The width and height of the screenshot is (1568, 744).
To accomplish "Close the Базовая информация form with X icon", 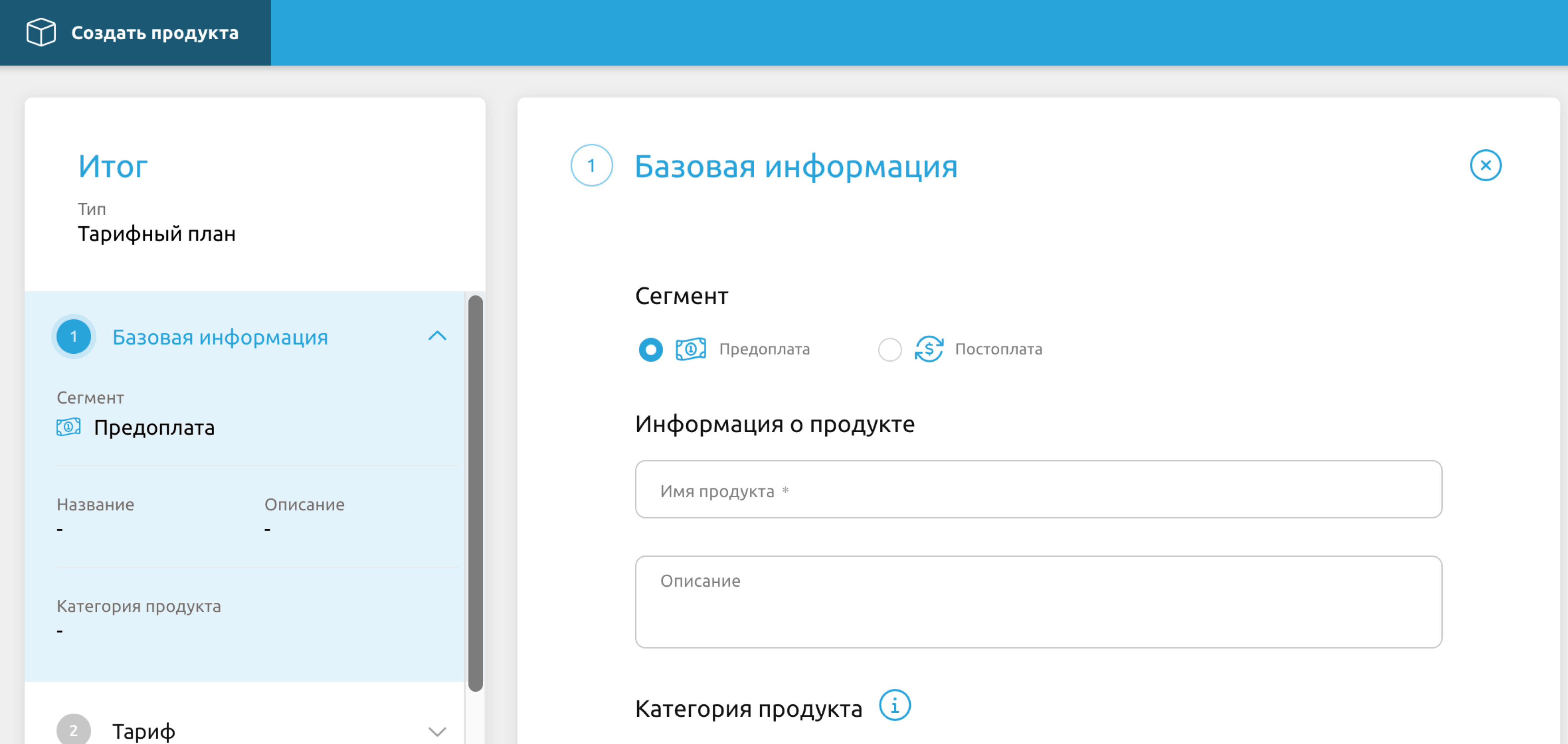I will point(1484,166).
